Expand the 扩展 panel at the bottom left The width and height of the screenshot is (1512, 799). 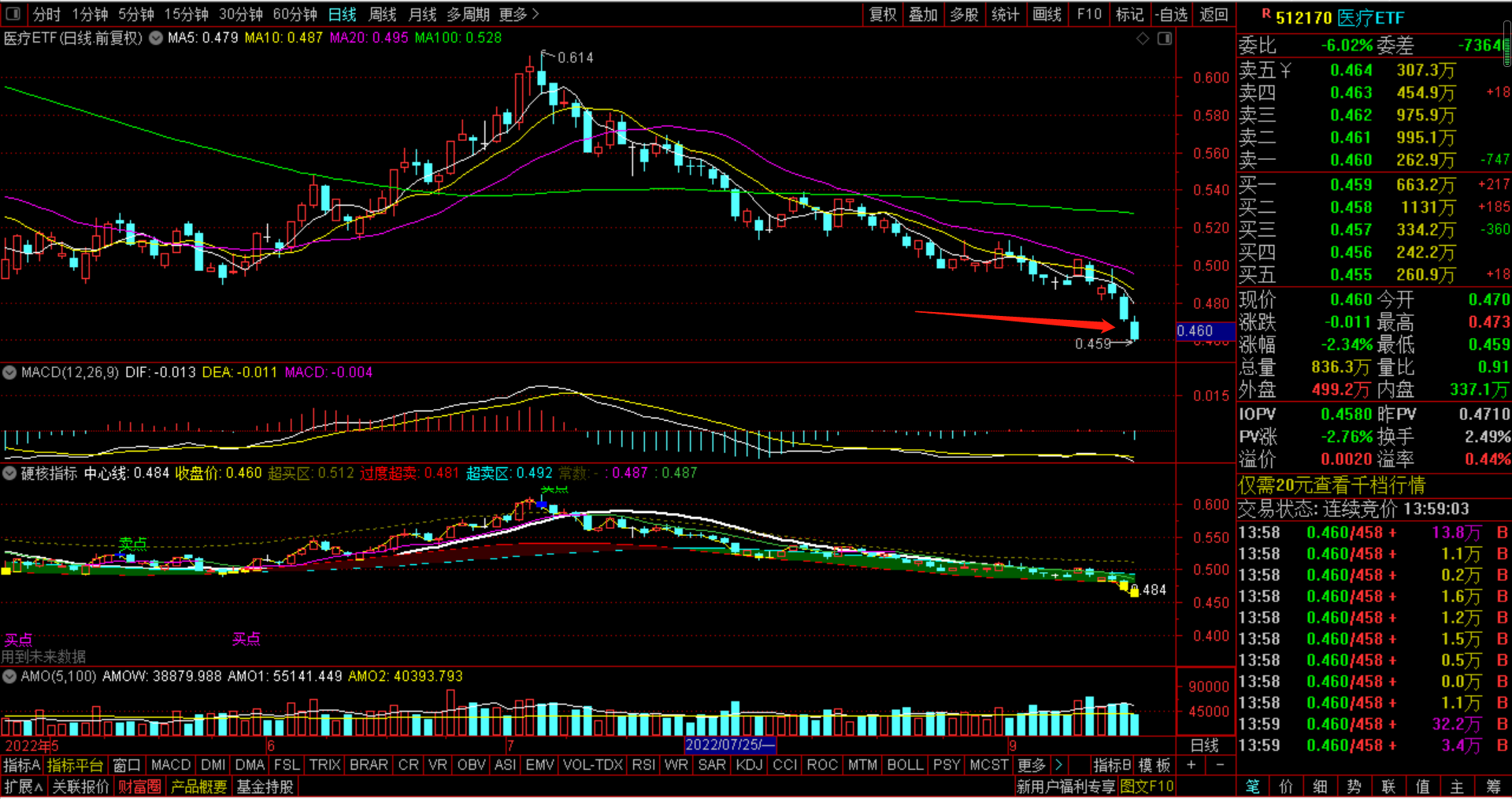(24, 786)
